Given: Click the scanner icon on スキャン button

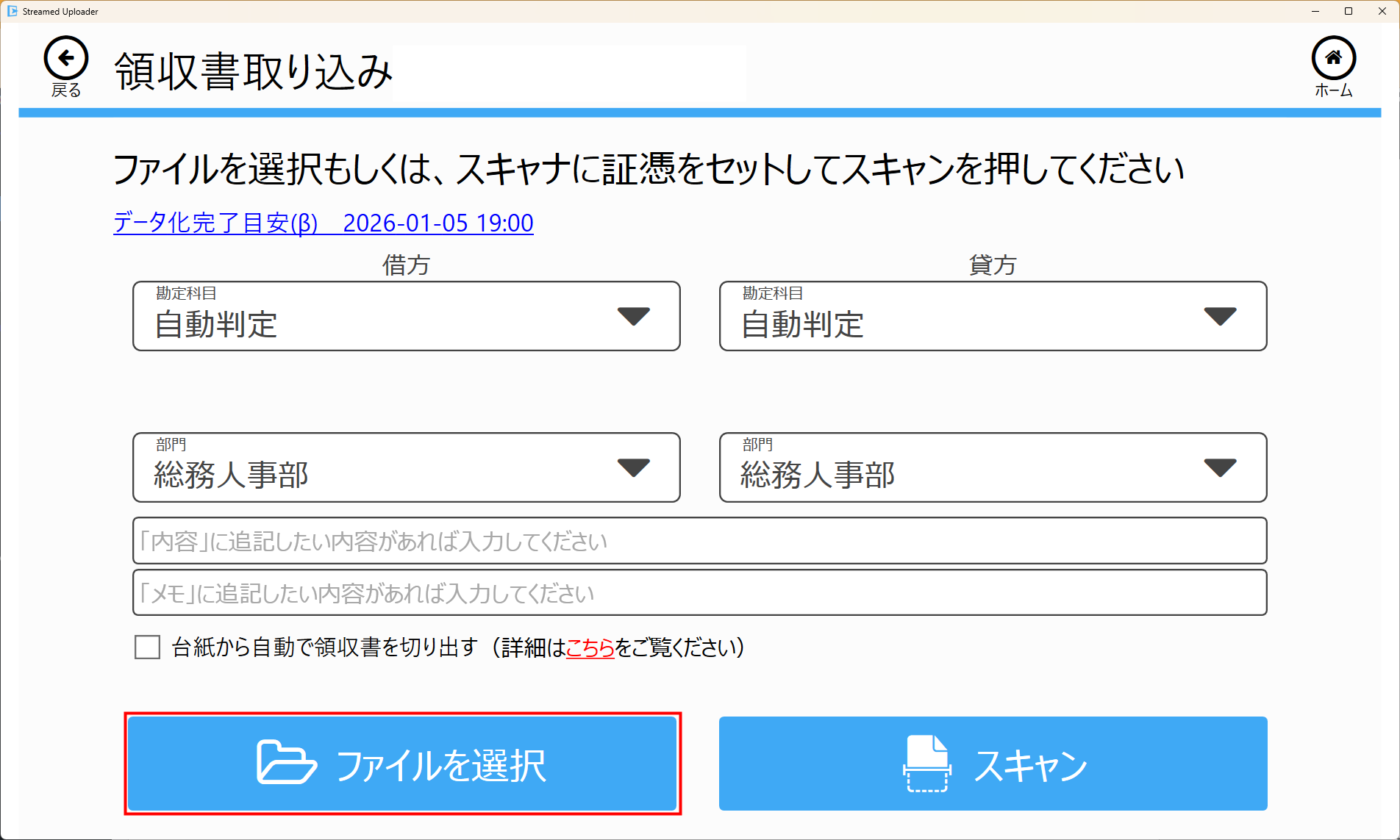Looking at the screenshot, I should 926,764.
